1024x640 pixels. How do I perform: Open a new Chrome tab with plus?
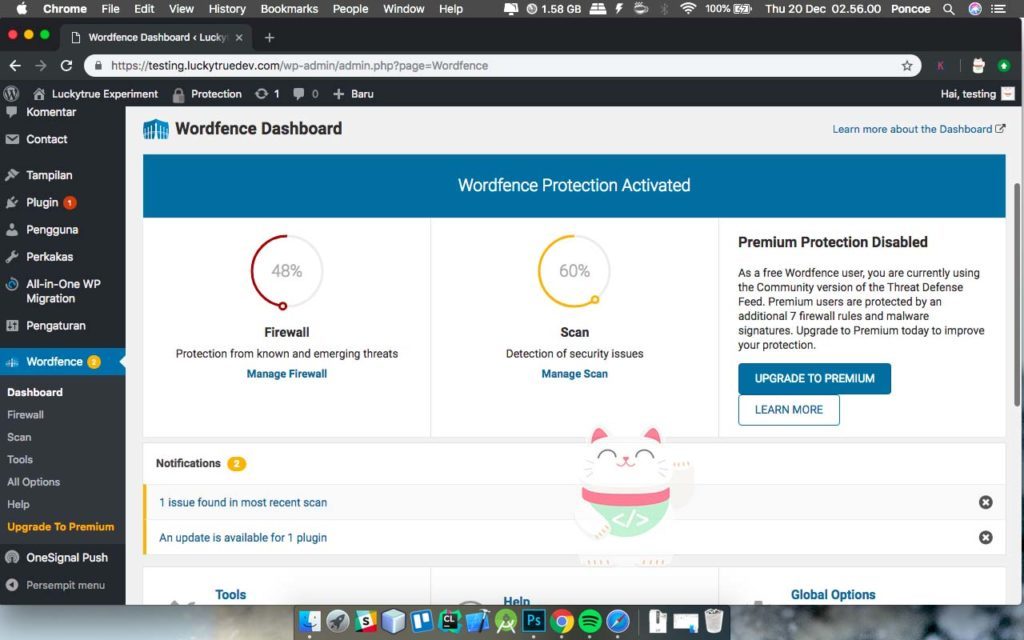pos(269,37)
